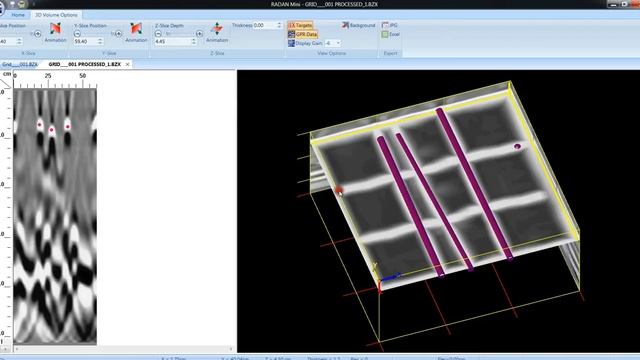
Task: Select the rightmost magenta pipe
Action: pyautogui.click(x=475, y=184)
